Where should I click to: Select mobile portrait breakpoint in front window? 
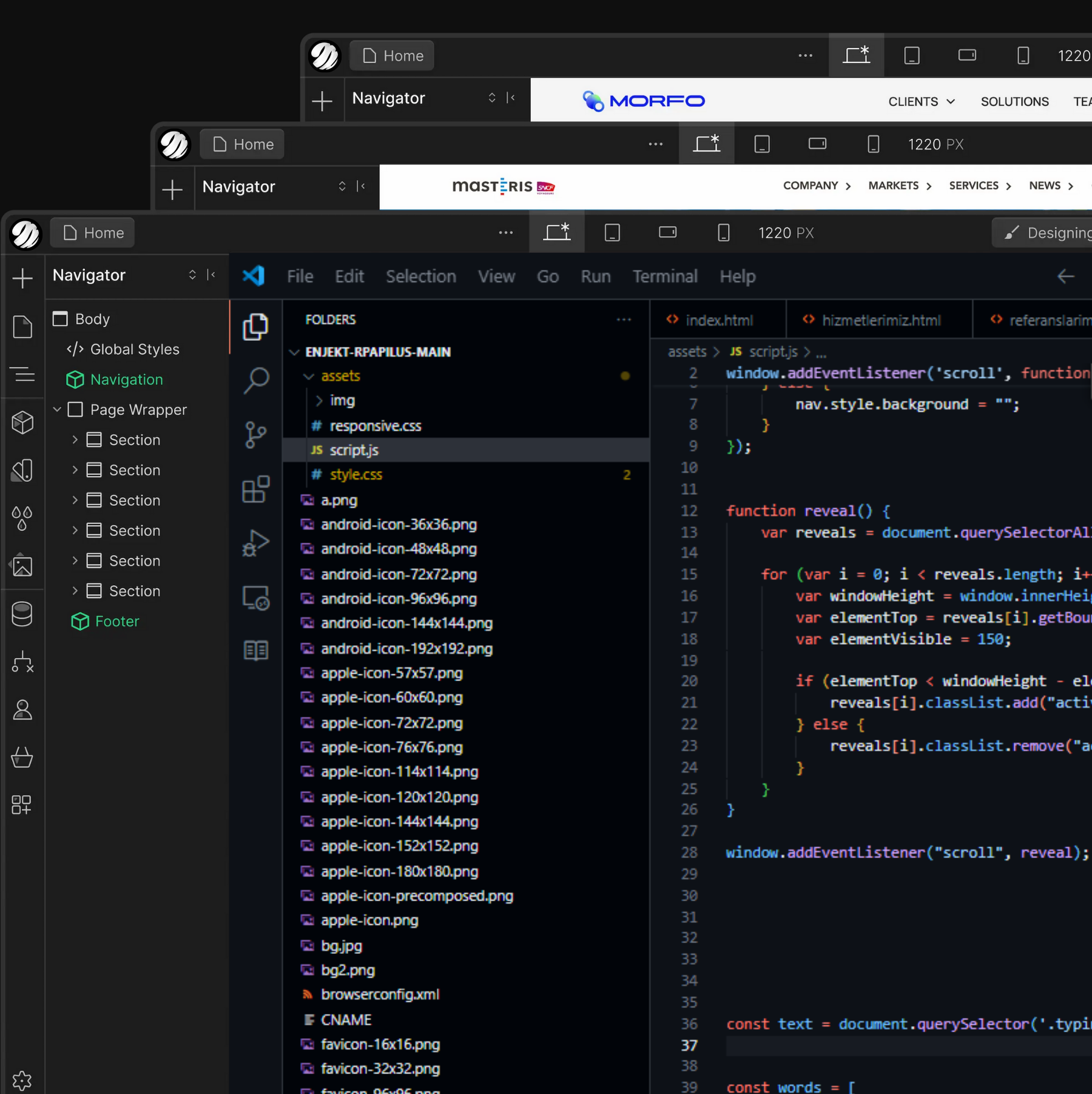723,233
